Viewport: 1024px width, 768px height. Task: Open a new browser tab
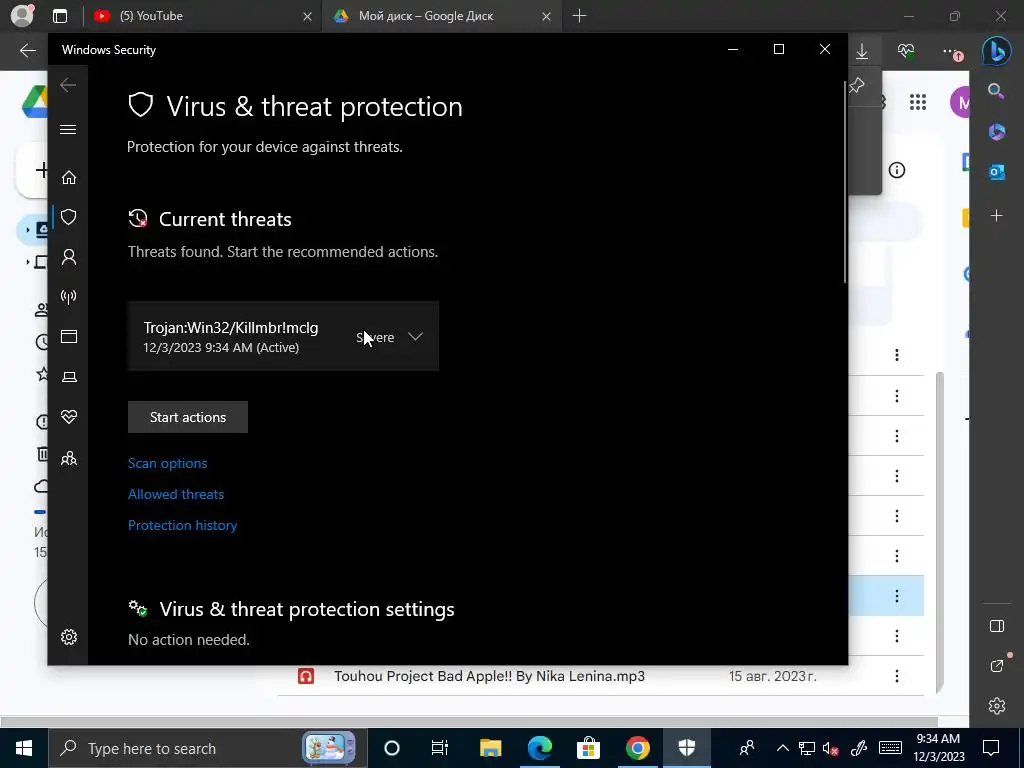(x=579, y=16)
